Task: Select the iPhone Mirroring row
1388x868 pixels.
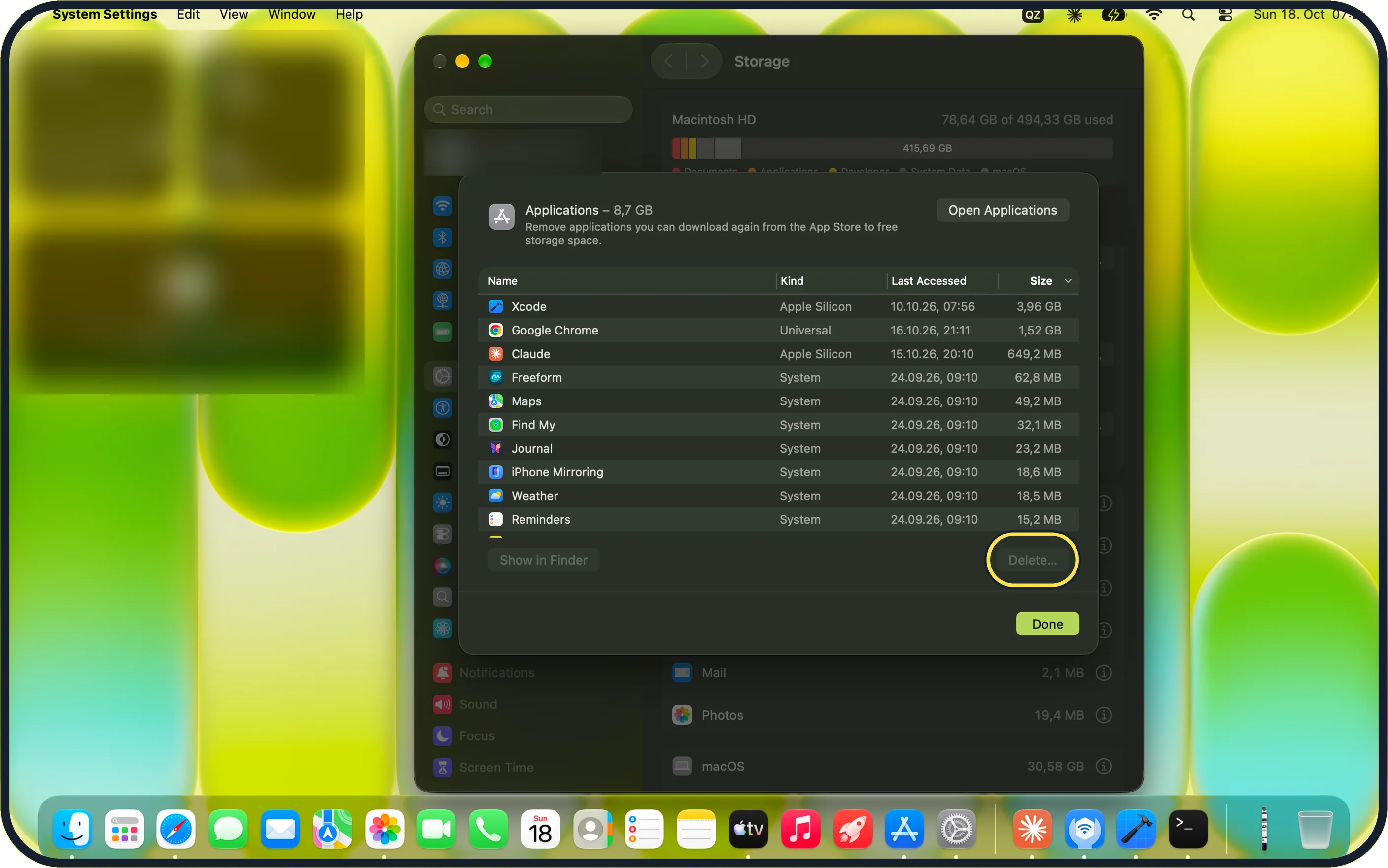Action: pyautogui.click(x=778, y=472)
